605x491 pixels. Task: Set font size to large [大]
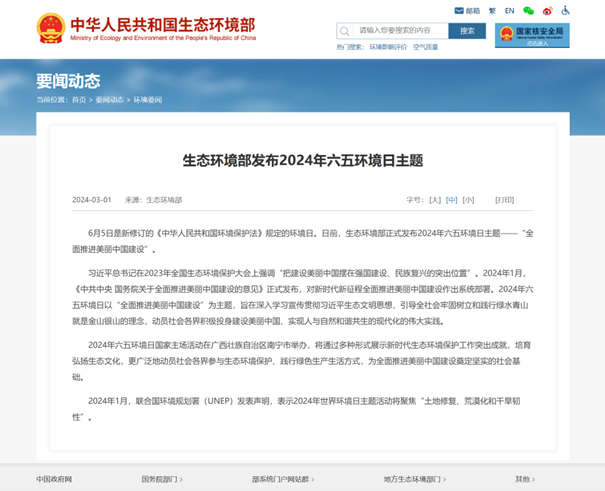[x=435, y=200]
